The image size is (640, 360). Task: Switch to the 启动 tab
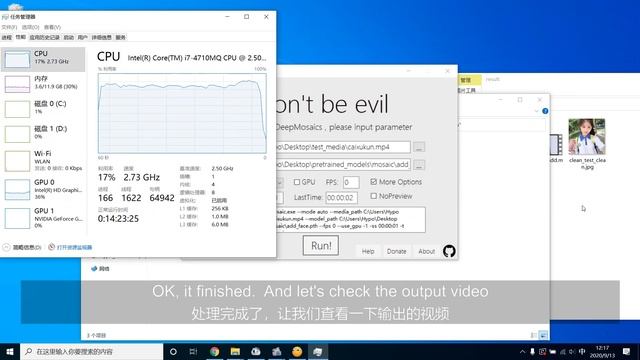pos(69,38)
